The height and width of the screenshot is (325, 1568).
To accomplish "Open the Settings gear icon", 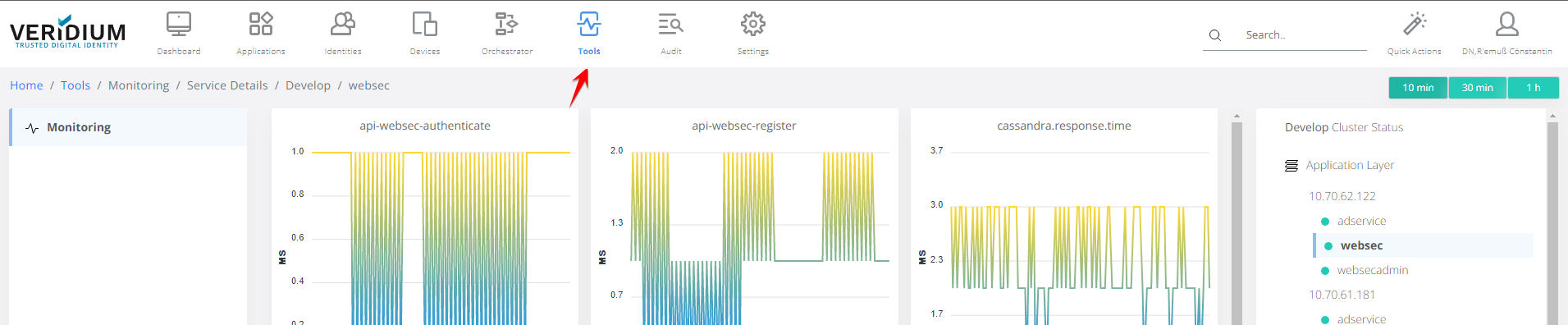I will (753, 24).
